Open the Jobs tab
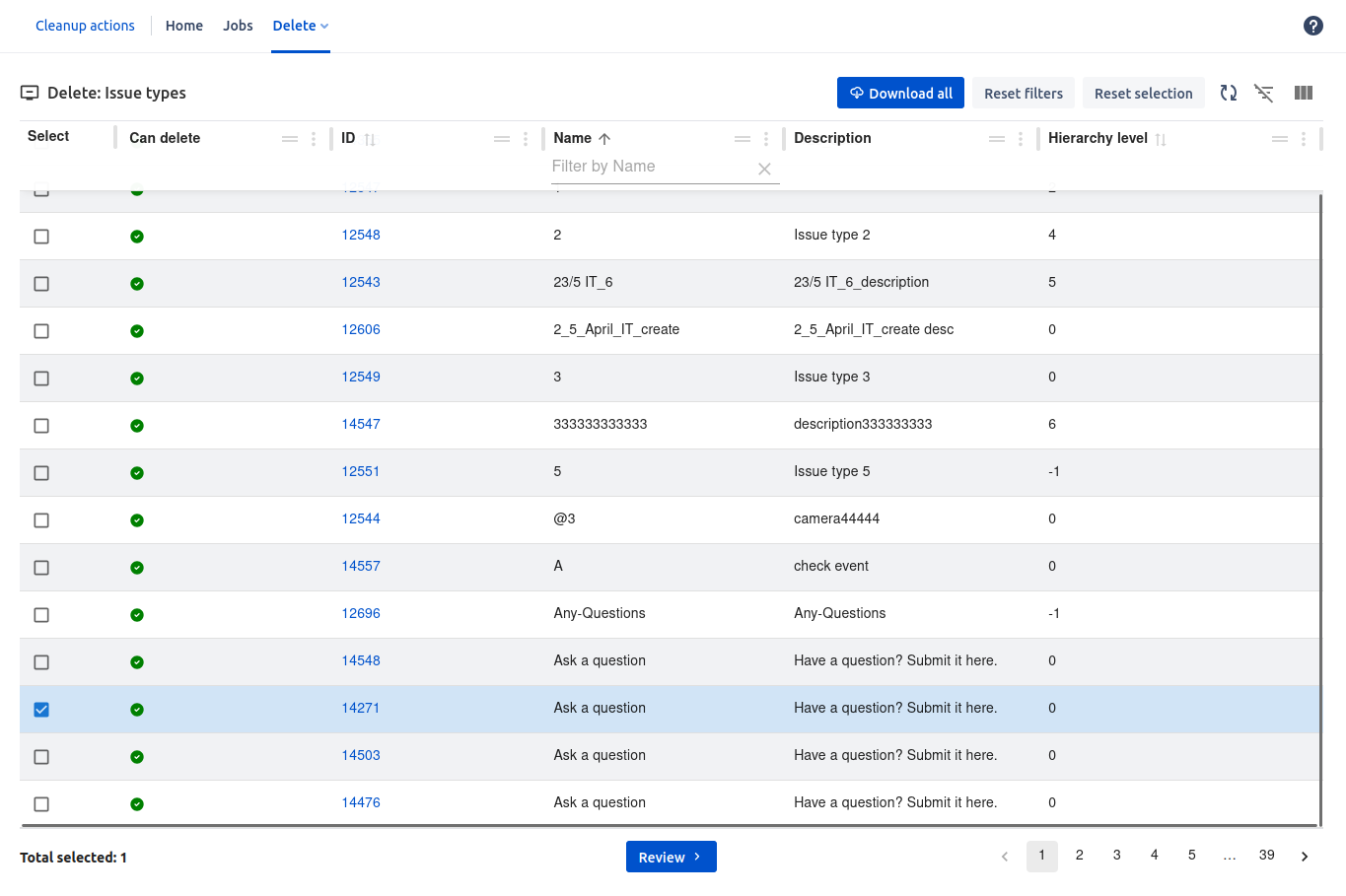The image size is (1346, 896). 238,26
